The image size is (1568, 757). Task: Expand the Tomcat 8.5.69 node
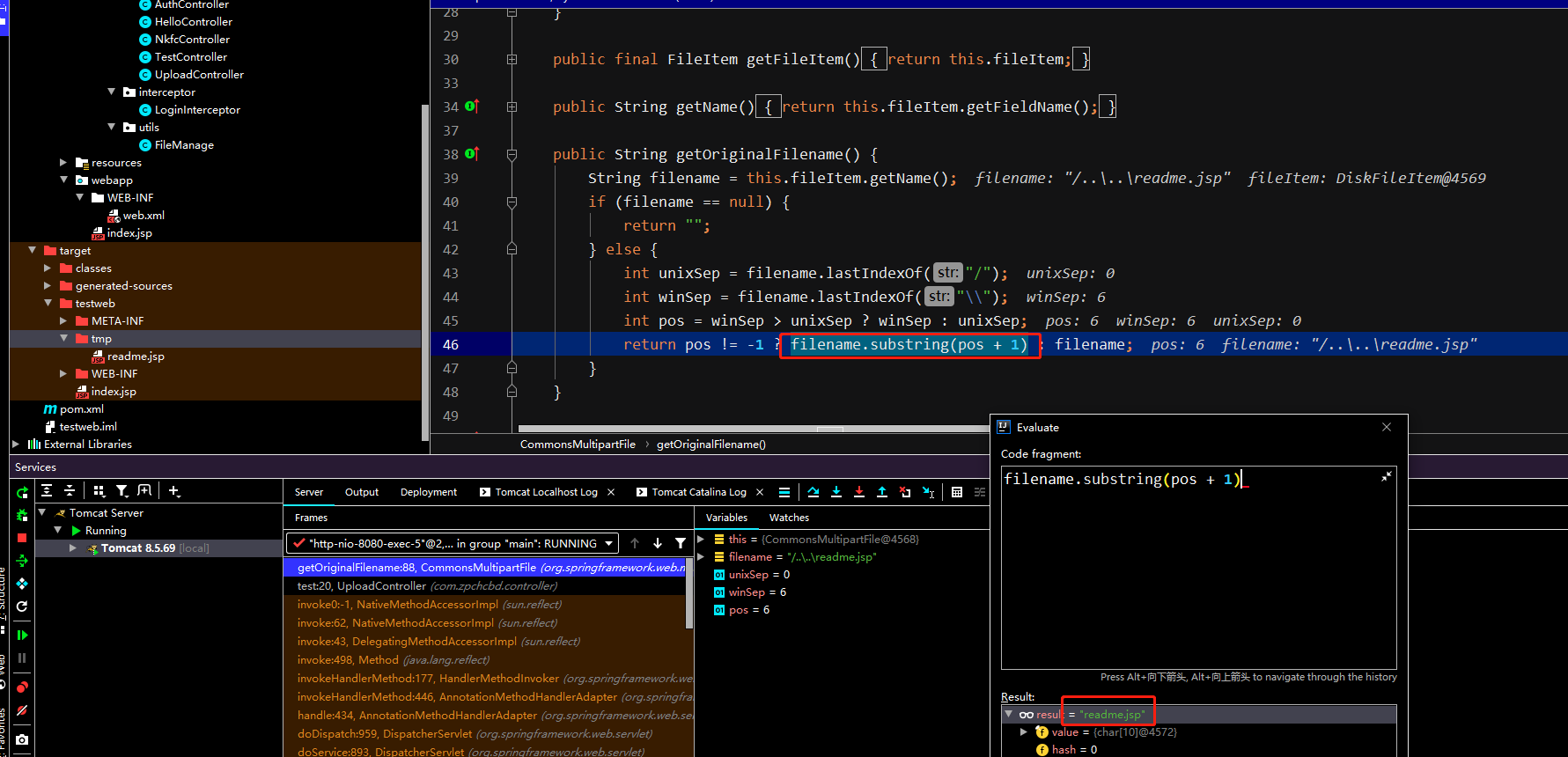[x=73, y=548]
